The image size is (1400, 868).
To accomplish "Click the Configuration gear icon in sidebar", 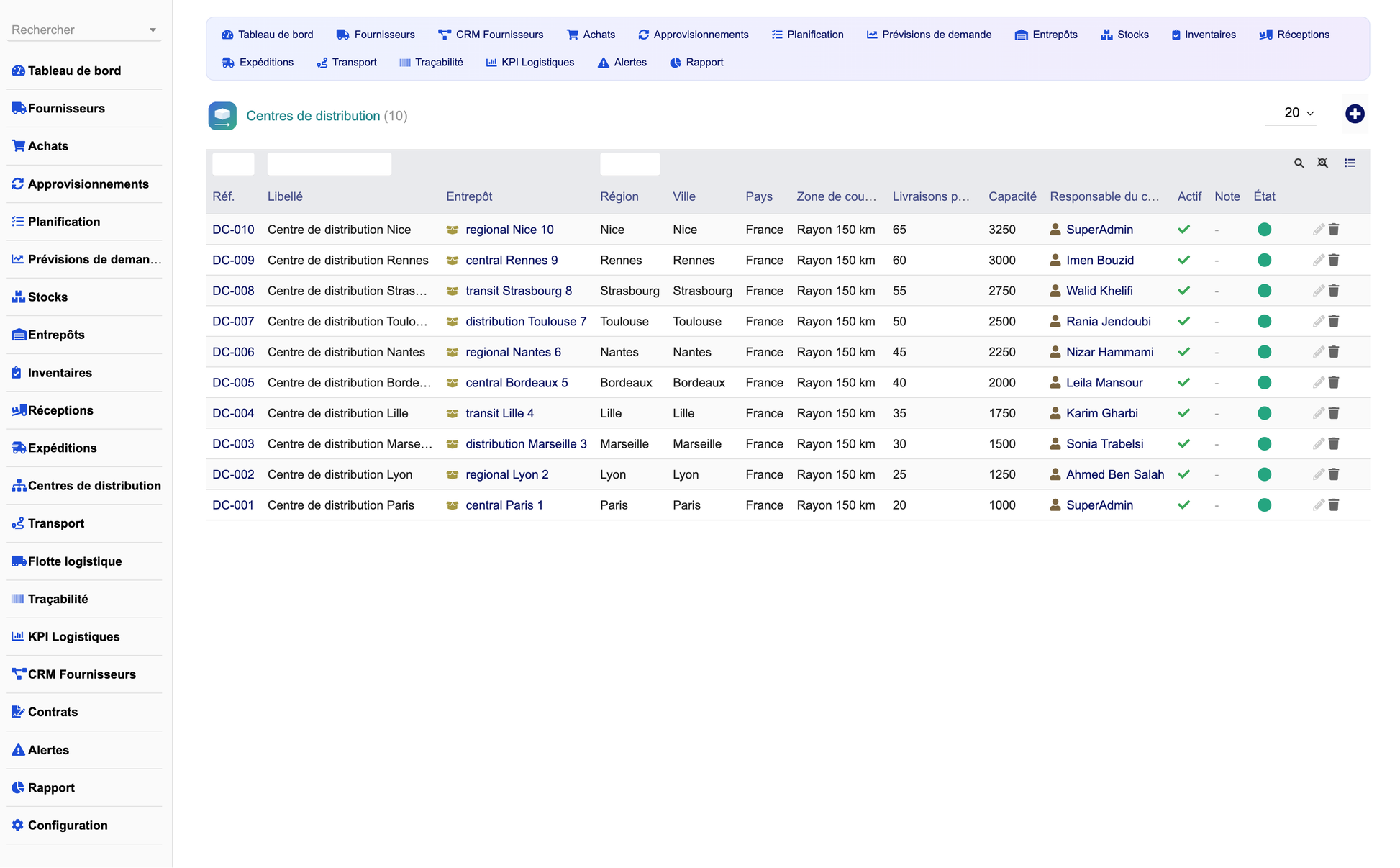I will (18, 825).
